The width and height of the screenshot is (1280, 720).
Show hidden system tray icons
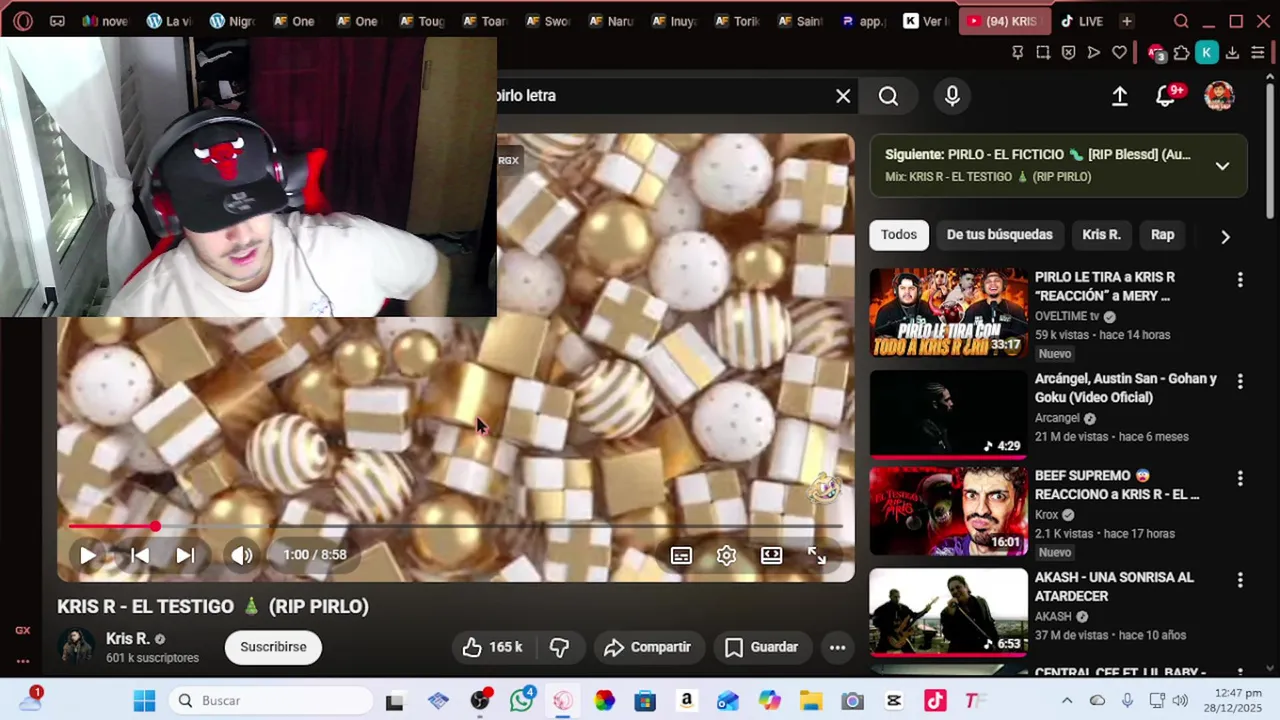point(1067,701)
